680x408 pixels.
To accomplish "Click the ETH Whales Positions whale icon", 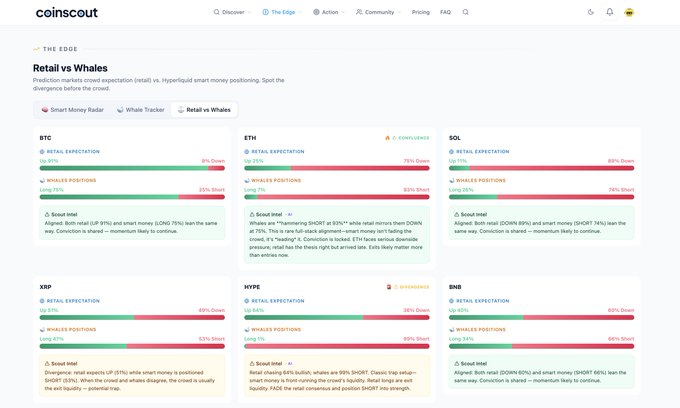I will point(247,180).
